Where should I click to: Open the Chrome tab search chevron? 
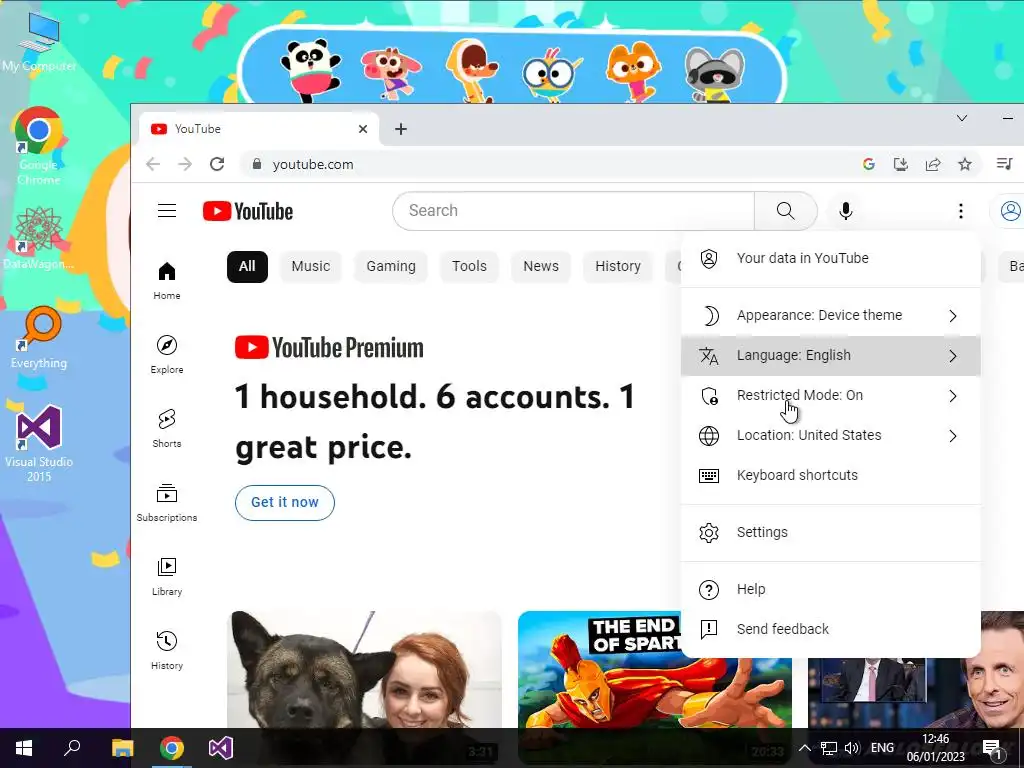pos(961,118)
